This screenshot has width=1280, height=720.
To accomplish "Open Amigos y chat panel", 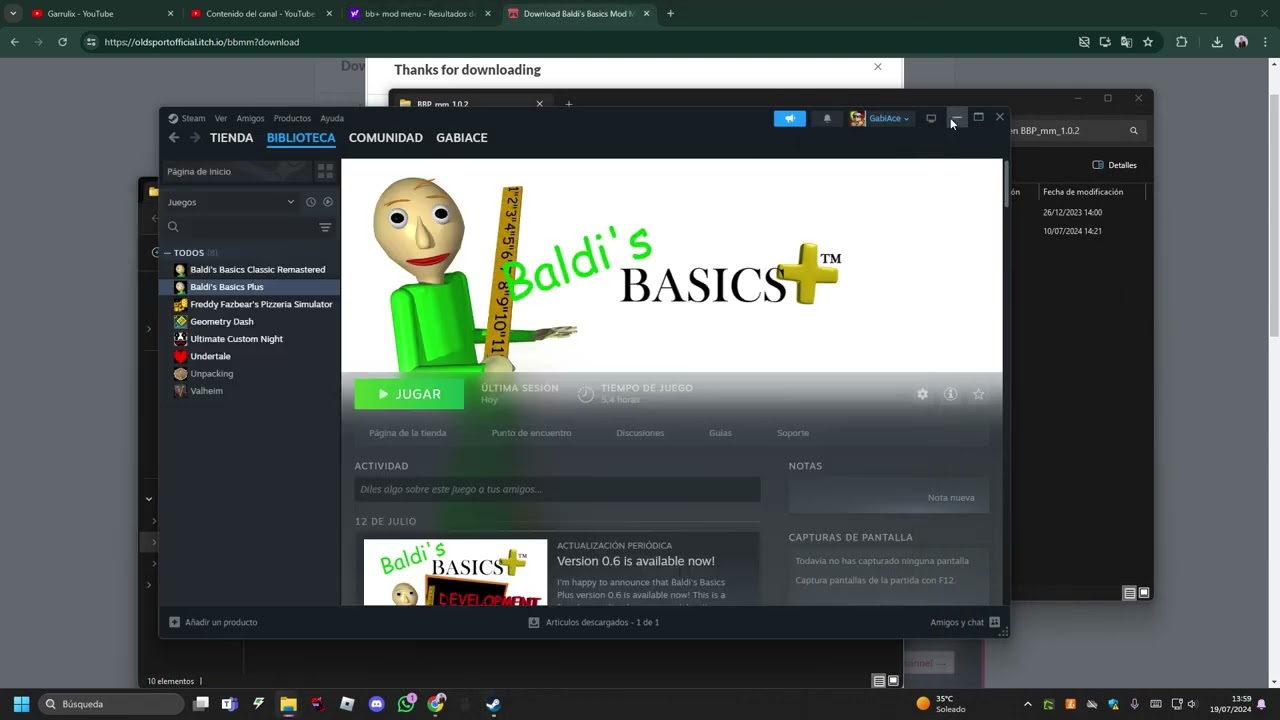I will (965, 622).
